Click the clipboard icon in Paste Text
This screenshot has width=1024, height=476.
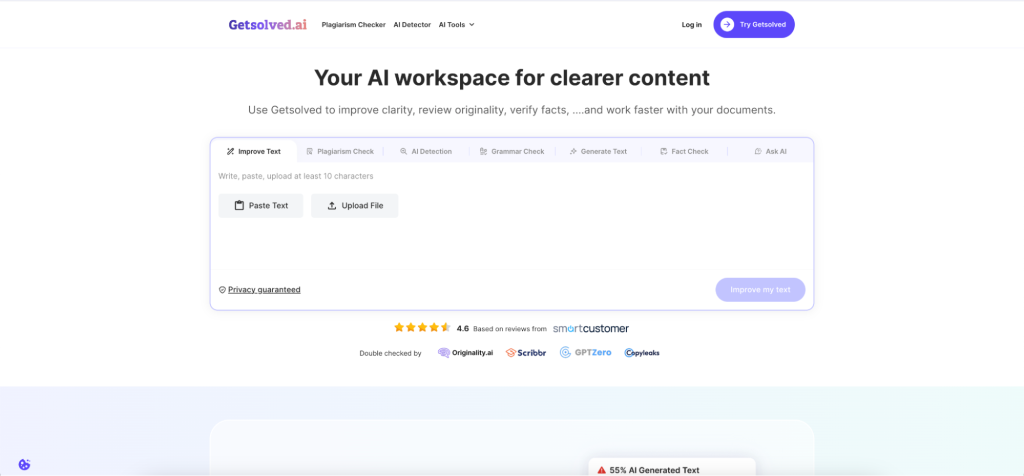point(239,206)
